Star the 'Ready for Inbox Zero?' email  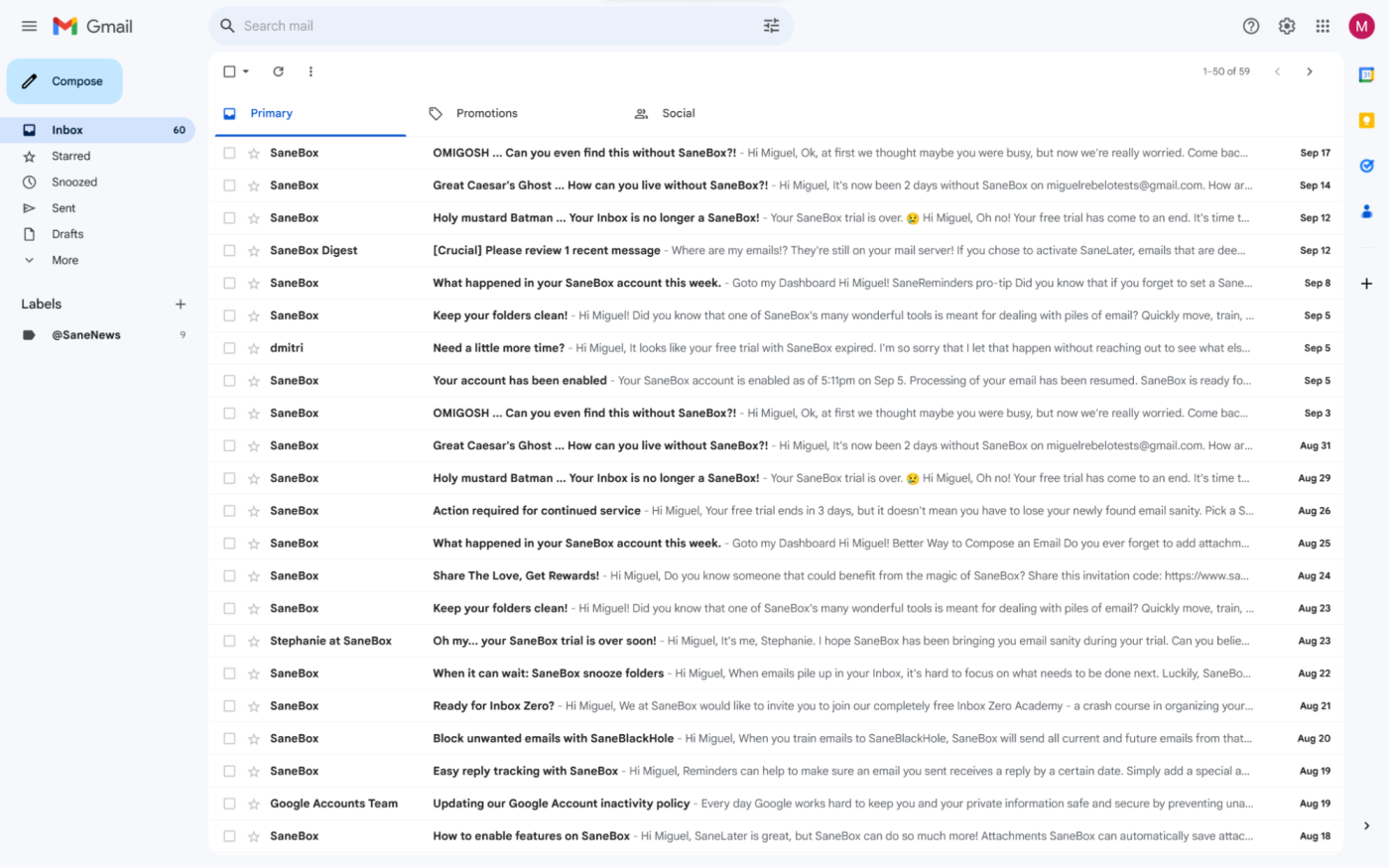coord(254,706)
